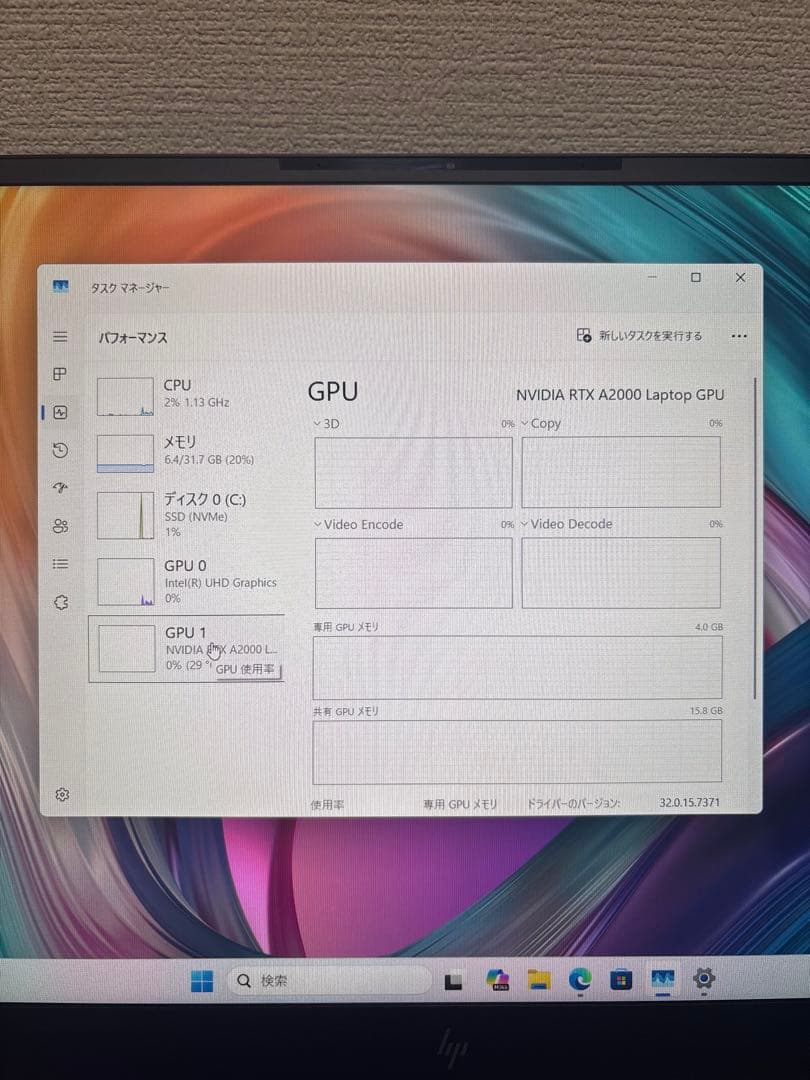
Task: Click the vertical scrollbar of GPU details
Action: click(756, 537)
